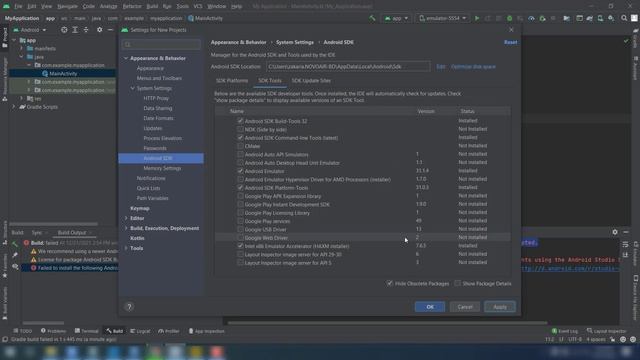Click Edit link for SDK location
The width and height of the screenshot is (640, 360).
(x=441, y=67)
